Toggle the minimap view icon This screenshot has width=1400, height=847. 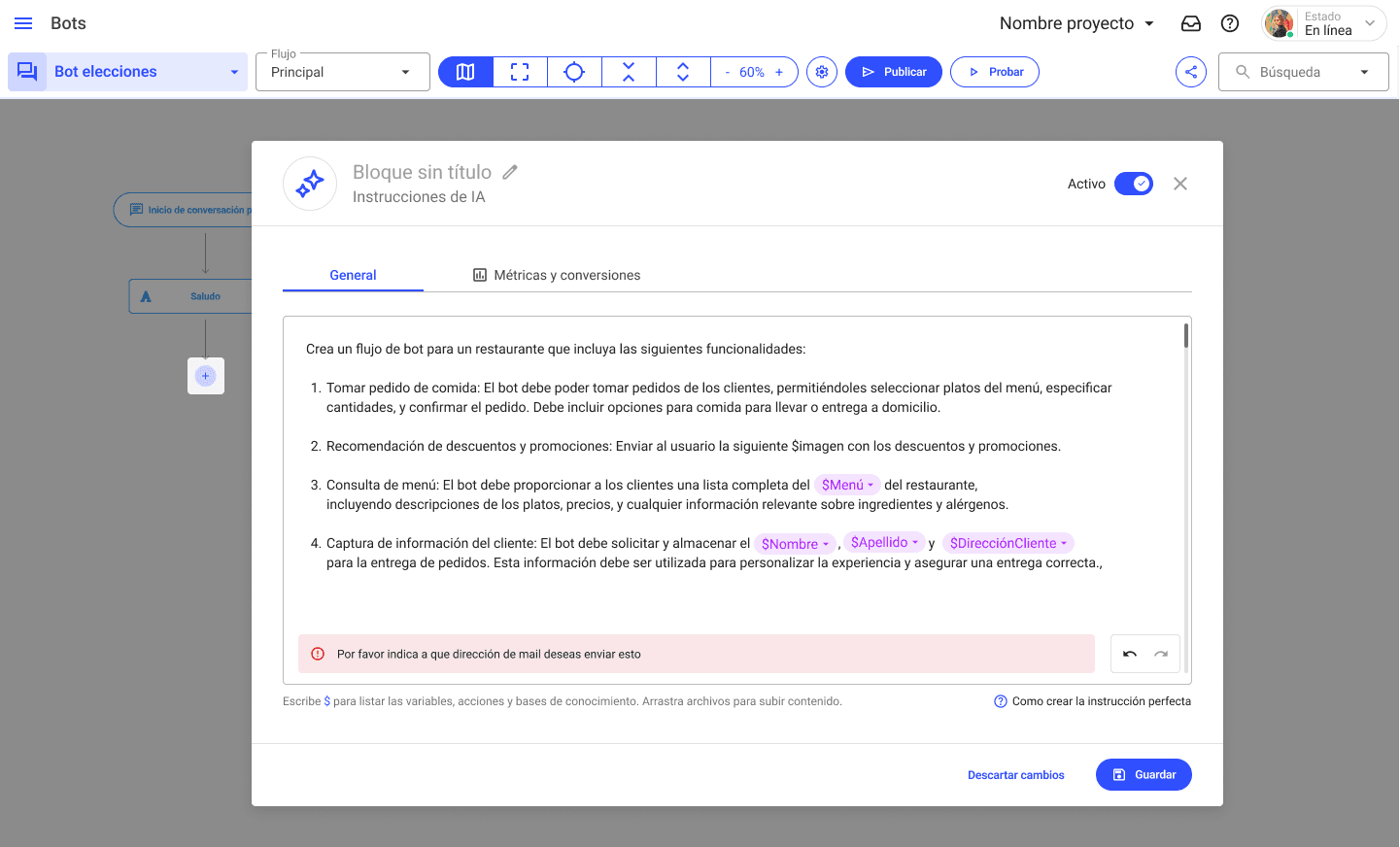click(x=465, y=72)
